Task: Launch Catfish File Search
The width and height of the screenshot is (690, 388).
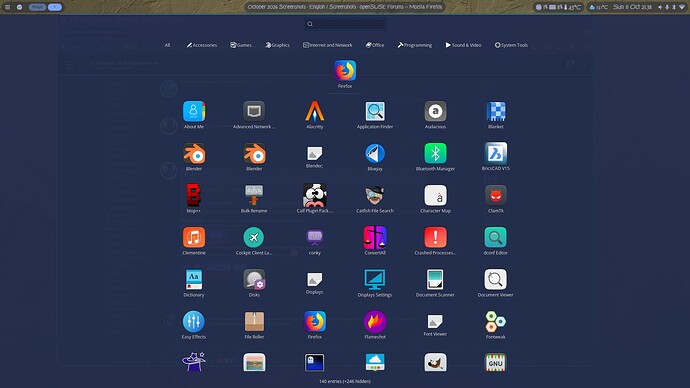Action: pos(375,199)
